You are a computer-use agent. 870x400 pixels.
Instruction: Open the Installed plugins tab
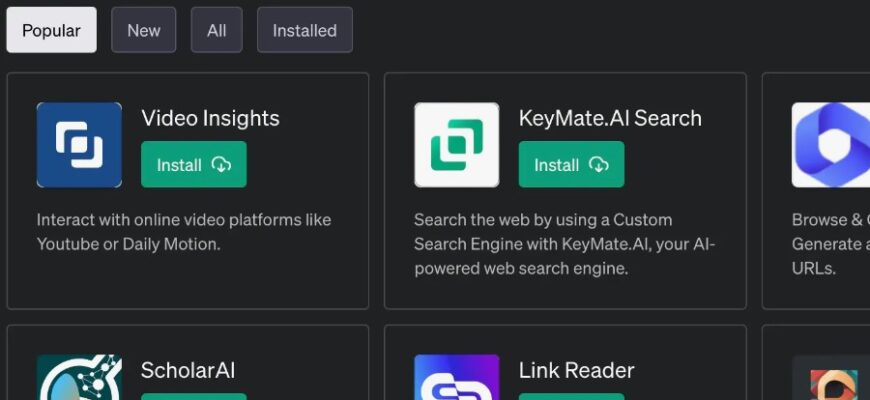pos(304,30)
